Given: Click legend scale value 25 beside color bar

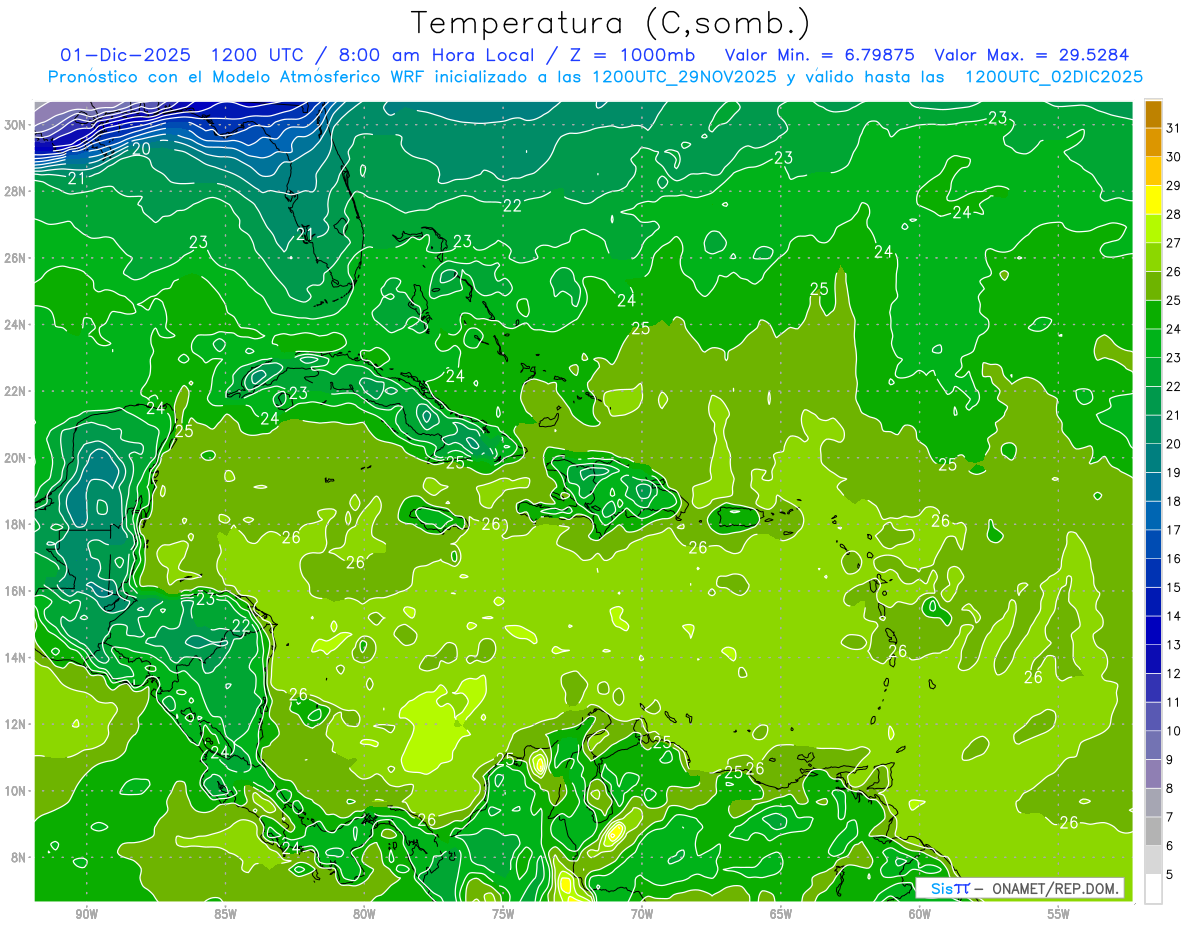Looking at the screenshot, I should (1174, 301).
